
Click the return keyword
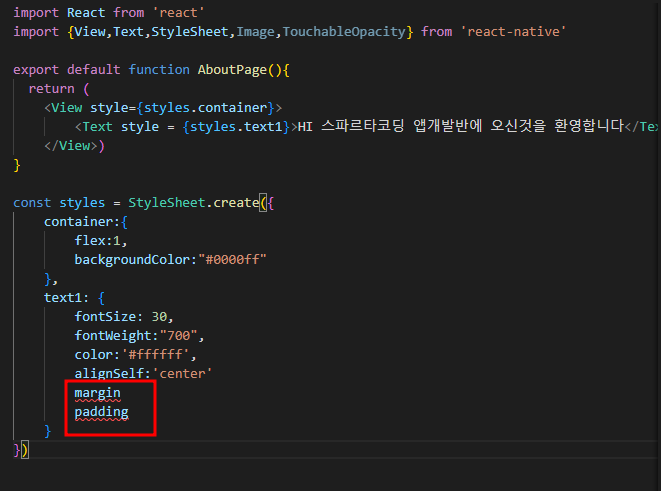click(x=51, y=89)
